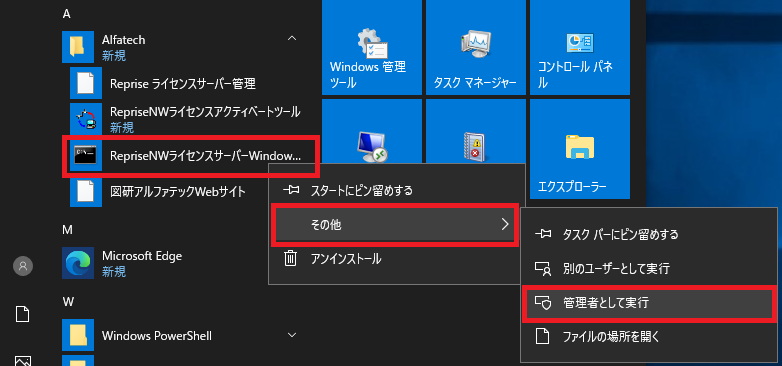Click the pin icon beside スタートにピン留めする
The width and height of the screenshot is (782, 366).
click(x=290, y=190)
